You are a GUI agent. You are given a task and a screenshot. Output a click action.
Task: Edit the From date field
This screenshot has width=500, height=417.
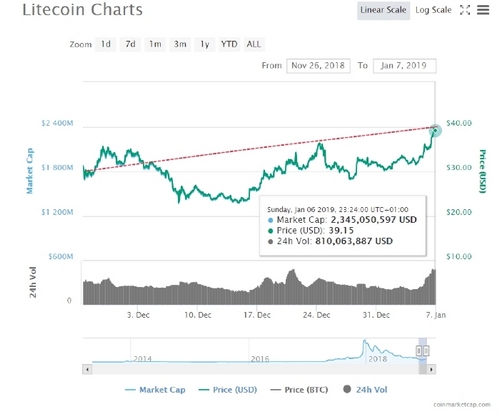[318, 66]
